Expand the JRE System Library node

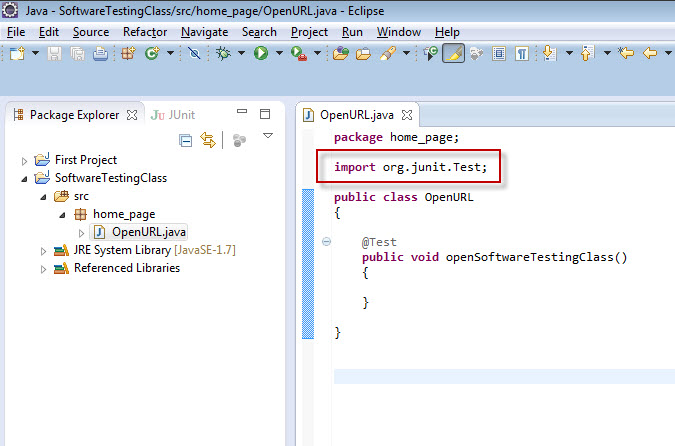43,251
